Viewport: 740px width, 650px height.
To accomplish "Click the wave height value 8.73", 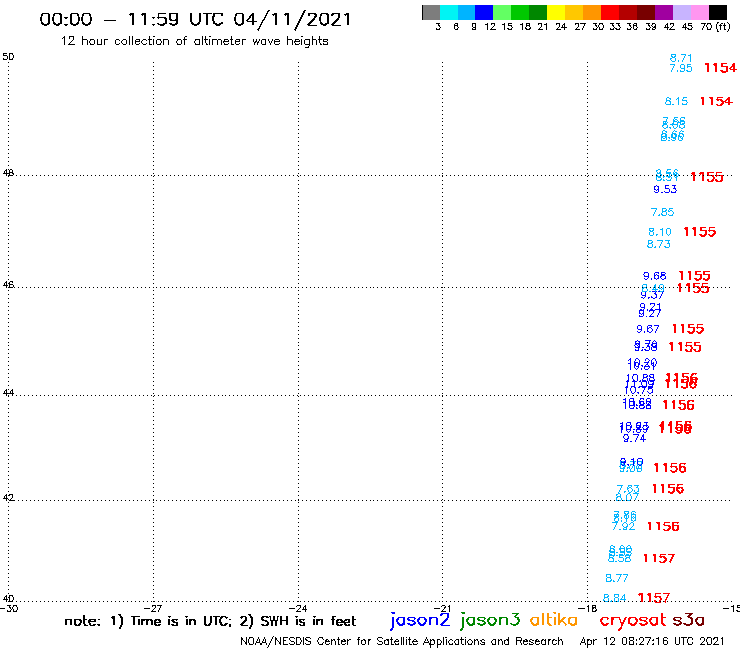I will coord(658,245).
